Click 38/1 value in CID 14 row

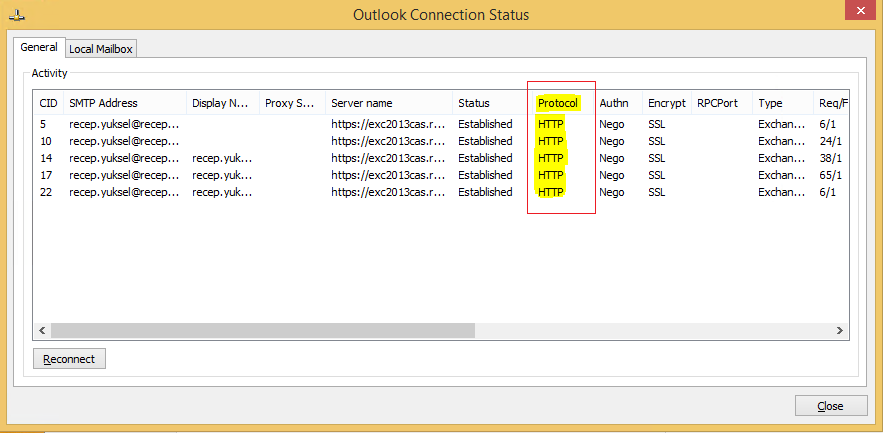(831, 158)
